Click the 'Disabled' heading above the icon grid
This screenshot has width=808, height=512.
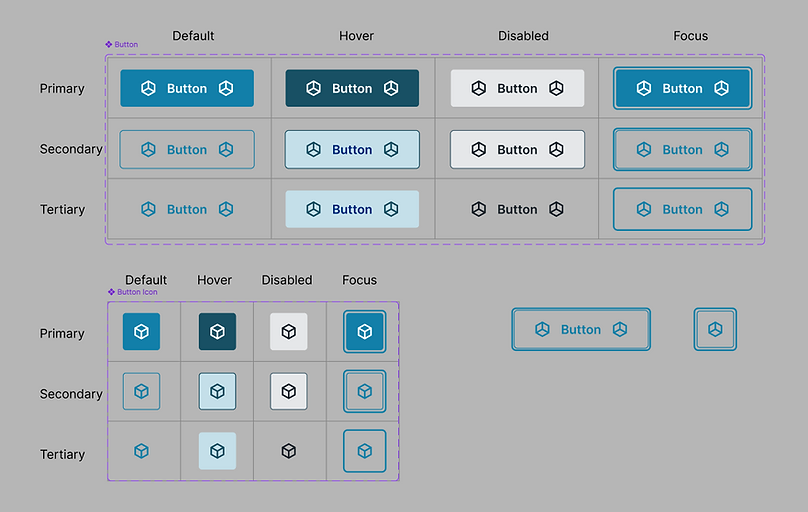(x=287, y=280)
